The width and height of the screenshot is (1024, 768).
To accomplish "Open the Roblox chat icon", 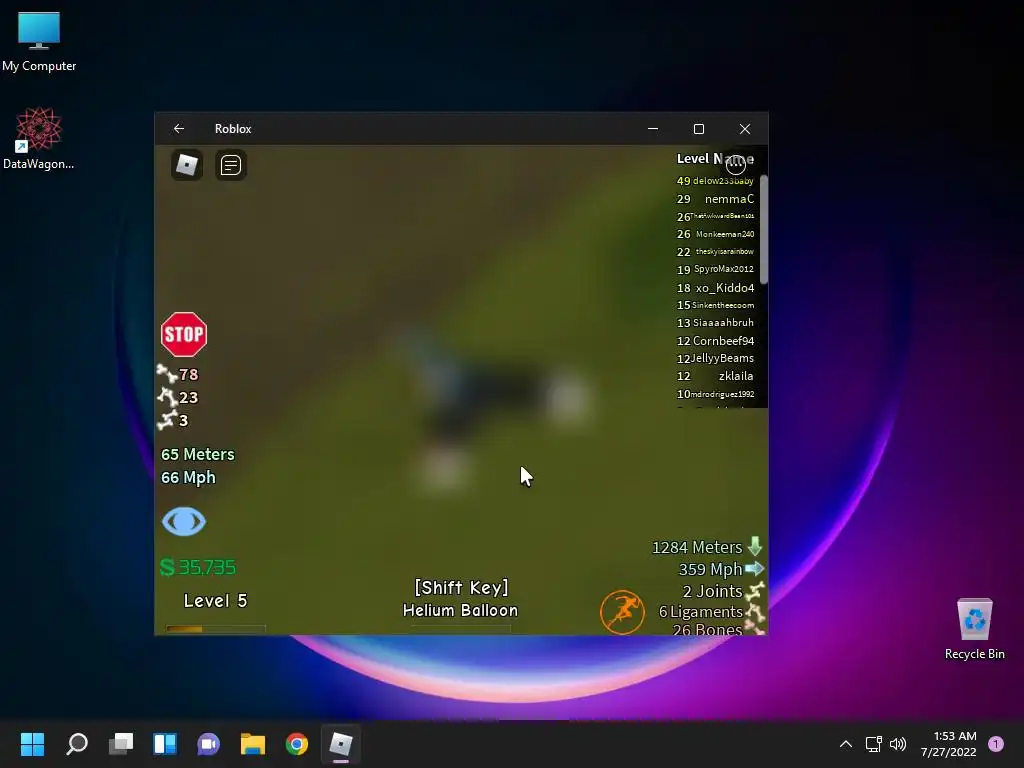I will coord(231,165).
